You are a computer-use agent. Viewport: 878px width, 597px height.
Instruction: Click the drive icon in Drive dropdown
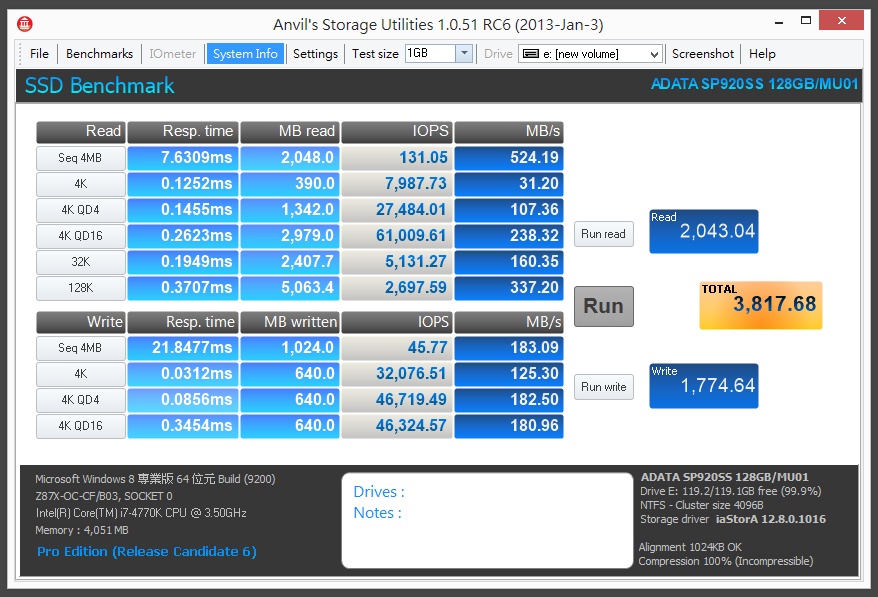pos(531,54)
